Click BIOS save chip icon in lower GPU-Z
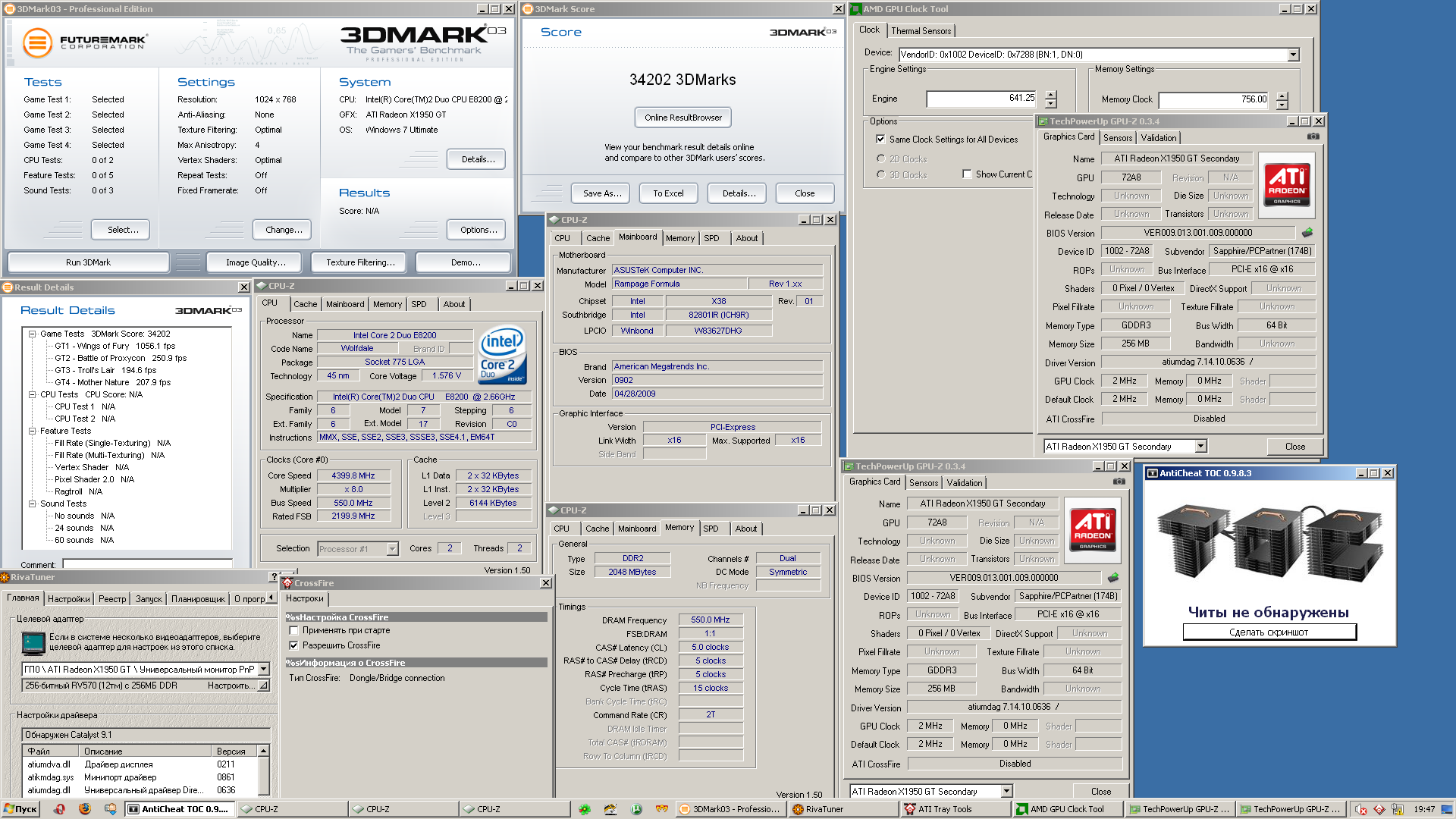 tap(1113, 578)
